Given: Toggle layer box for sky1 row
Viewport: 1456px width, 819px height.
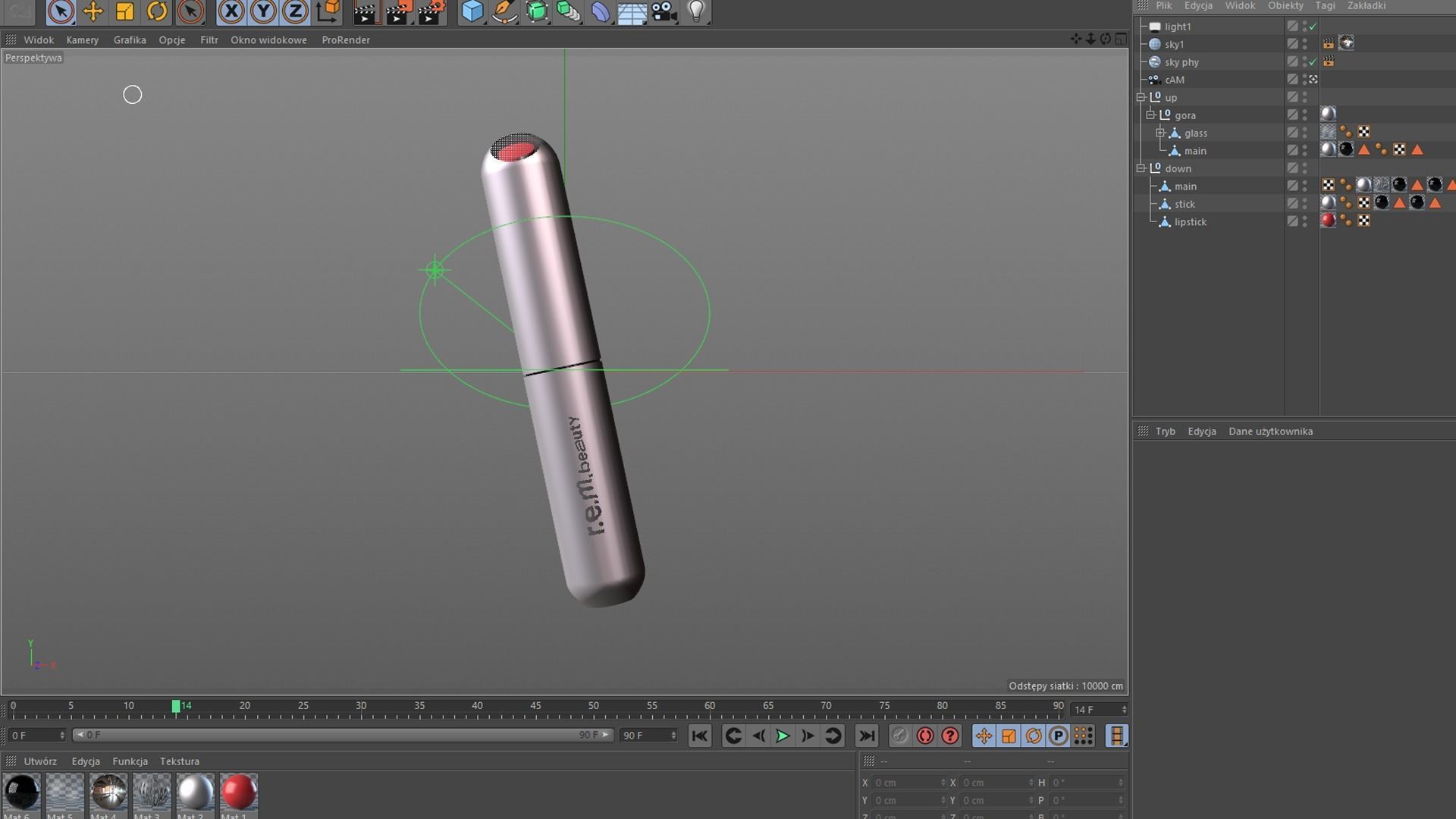Looking at the screenshot, I should coord(1292,44).
